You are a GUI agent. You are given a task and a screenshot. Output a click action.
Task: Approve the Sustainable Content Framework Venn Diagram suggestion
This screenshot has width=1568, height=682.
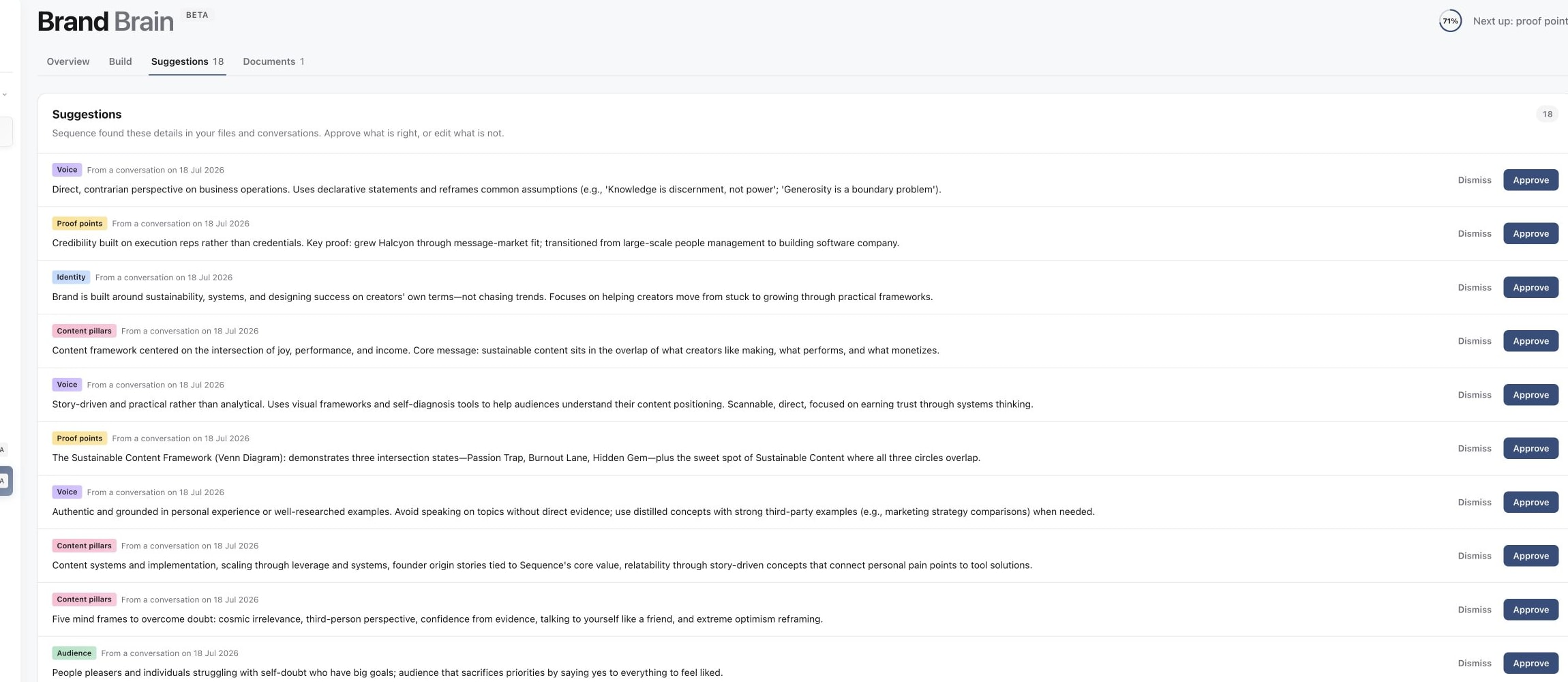coord(1531,448)
